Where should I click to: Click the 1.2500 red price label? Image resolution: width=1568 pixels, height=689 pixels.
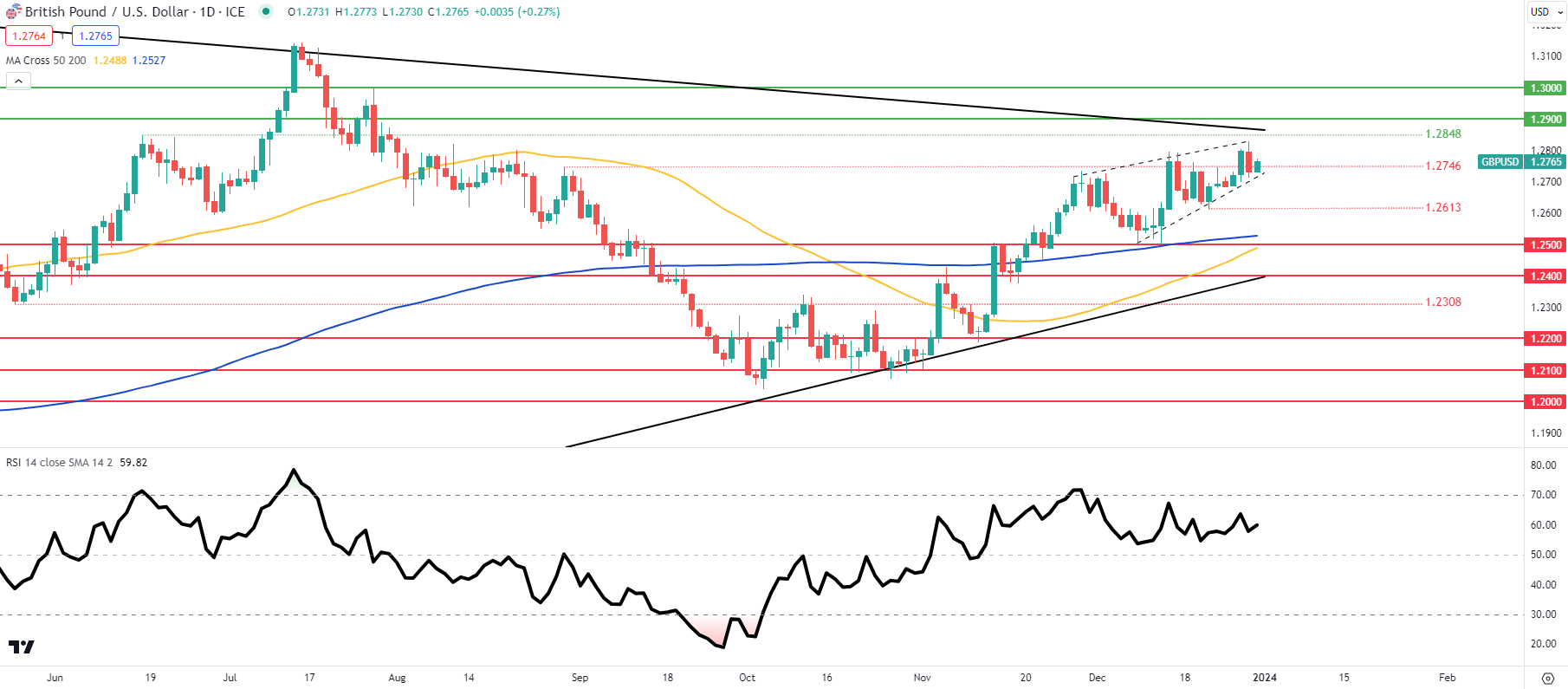[x=1545, y=244]
